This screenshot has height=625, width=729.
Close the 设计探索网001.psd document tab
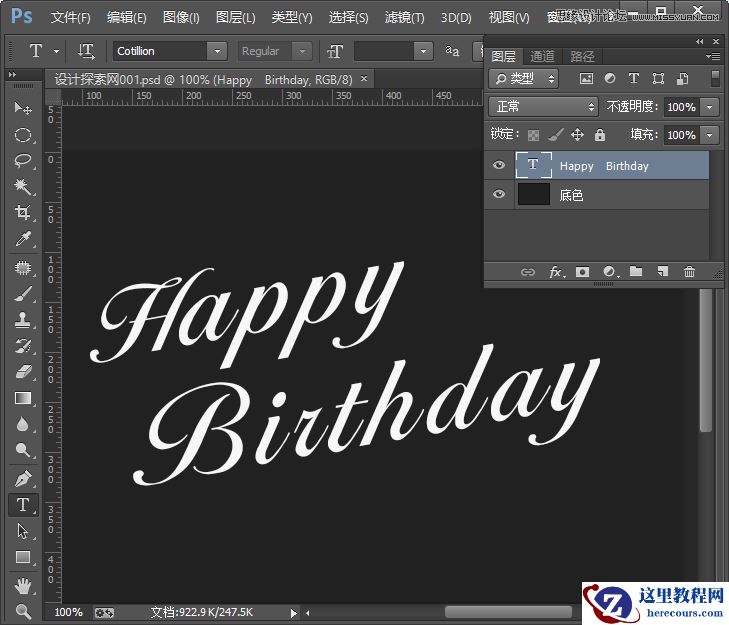pyautogui.click(x=364, y=78)
